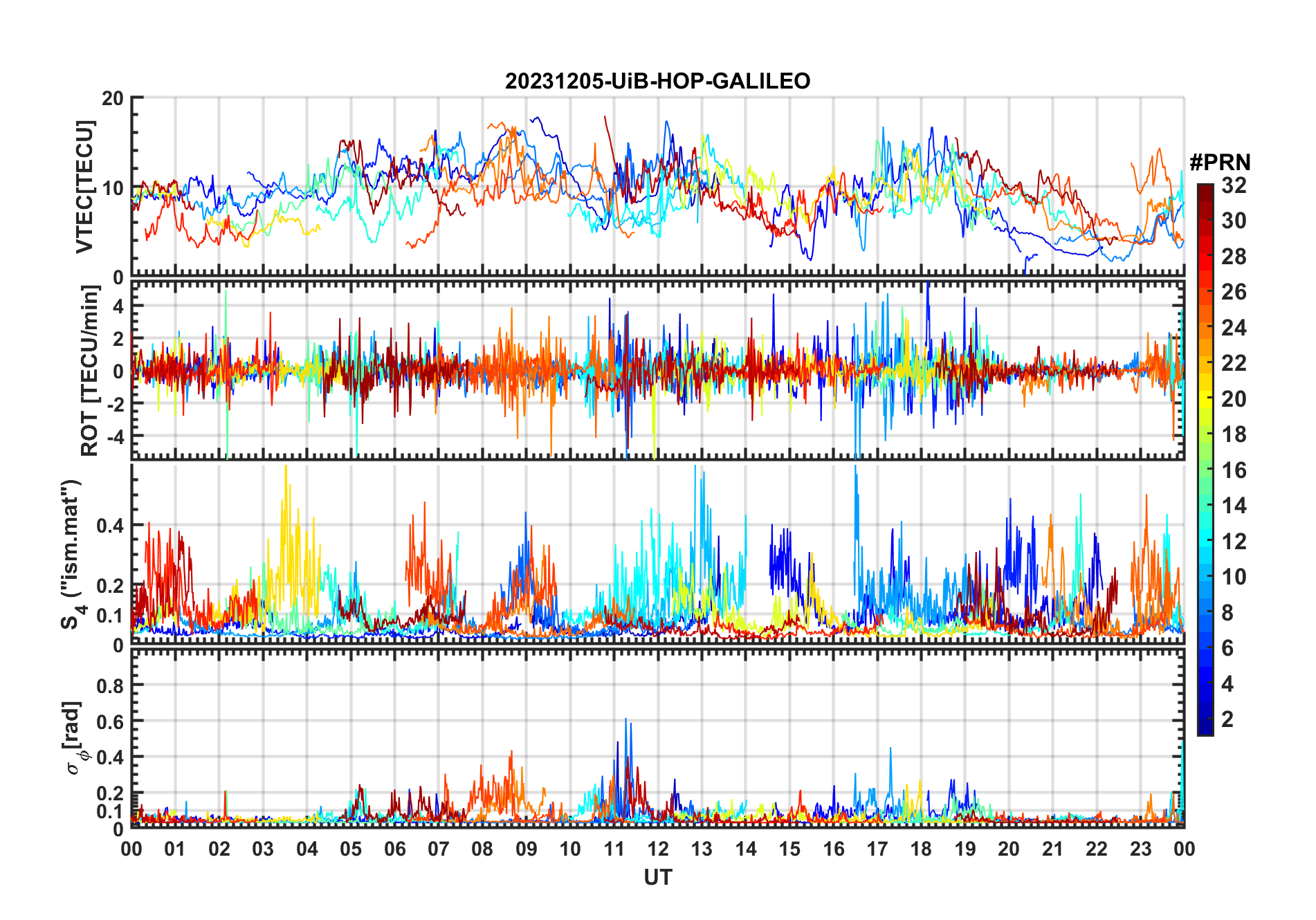Click the 0.4 tick on S4 axis

(x=109, y=526)
